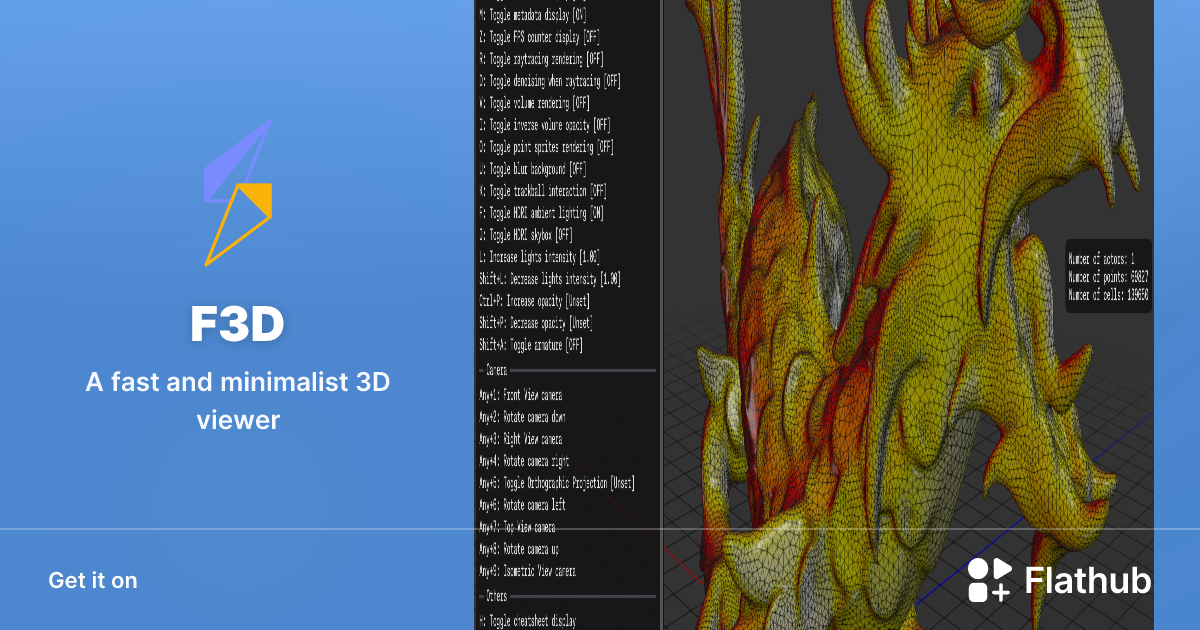Click the Number of points info overlay
The image size is (1200, 630).
coord(1109,275)
